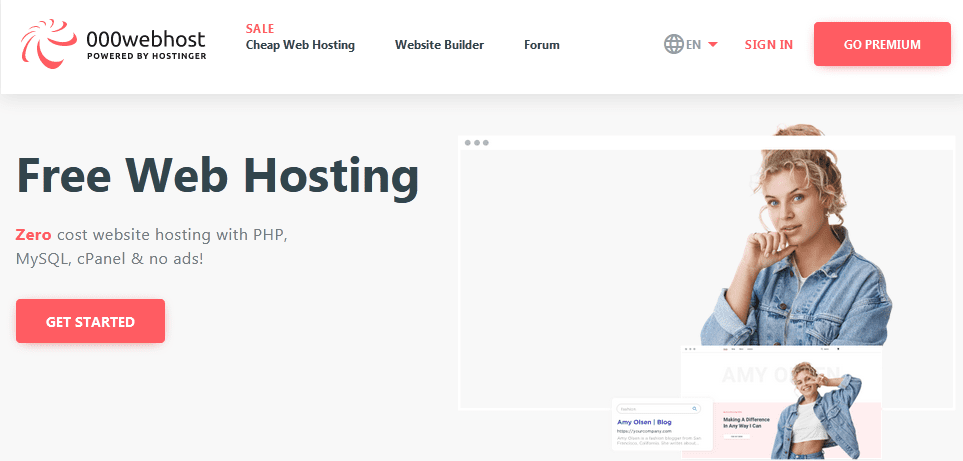Image resolution: width=963 pixels, height=461 pixels.
Task: Click the 000webhost wordmark in the header
Action: click(x=146, y=39)
